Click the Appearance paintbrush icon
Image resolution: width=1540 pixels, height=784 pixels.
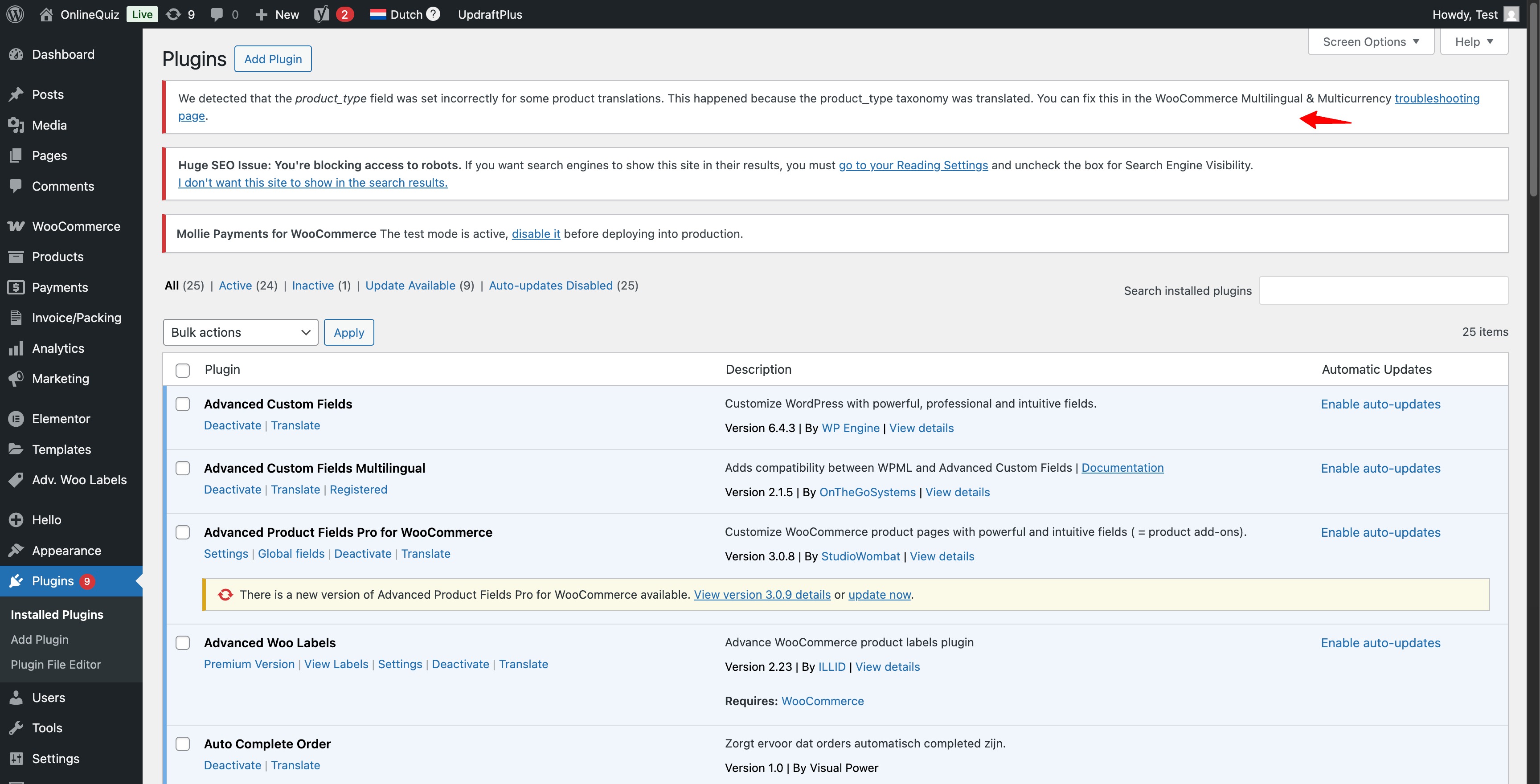coord(16,550)
